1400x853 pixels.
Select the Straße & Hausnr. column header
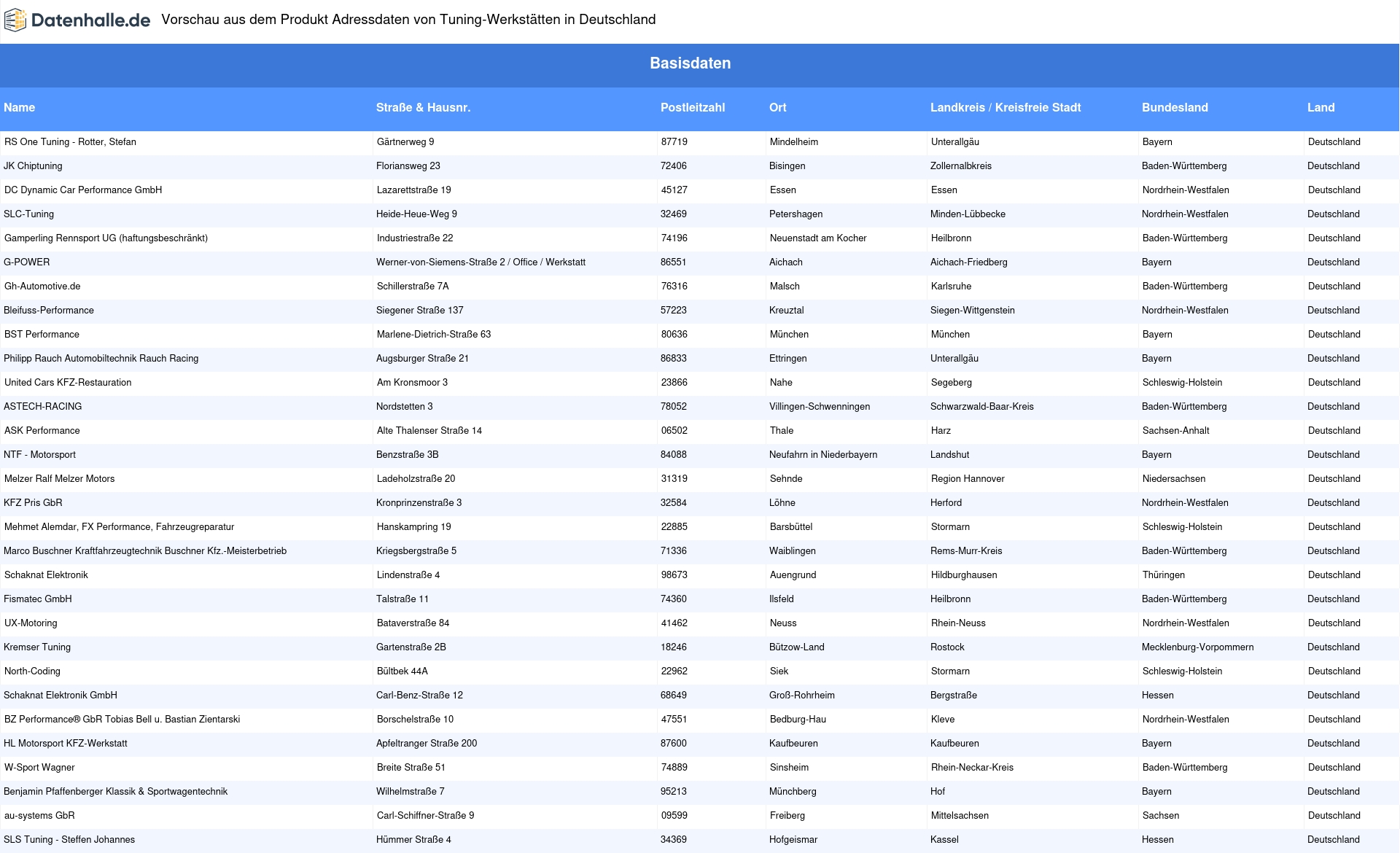424,108
